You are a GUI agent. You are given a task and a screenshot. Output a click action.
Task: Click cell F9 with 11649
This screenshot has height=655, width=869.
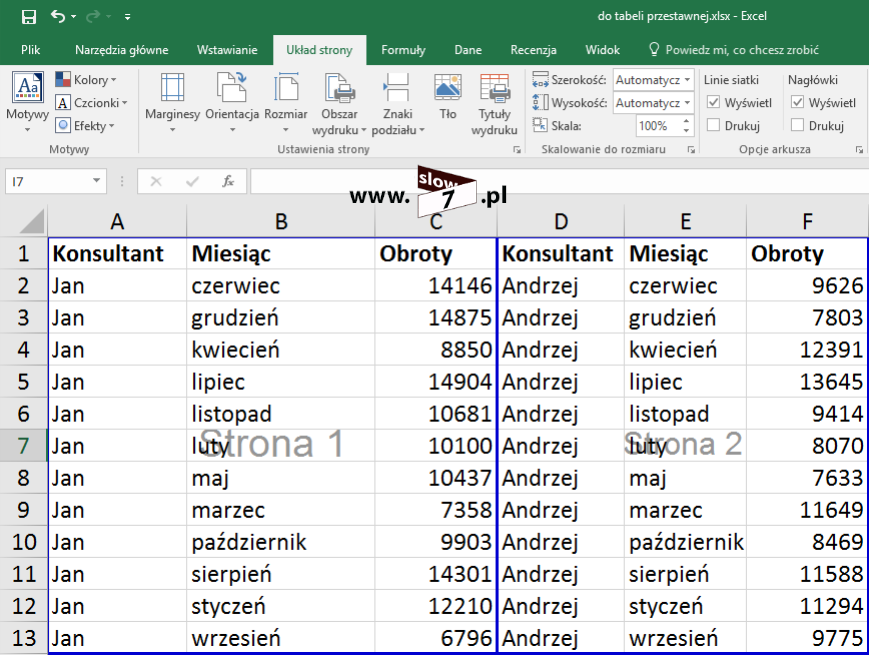807,510
